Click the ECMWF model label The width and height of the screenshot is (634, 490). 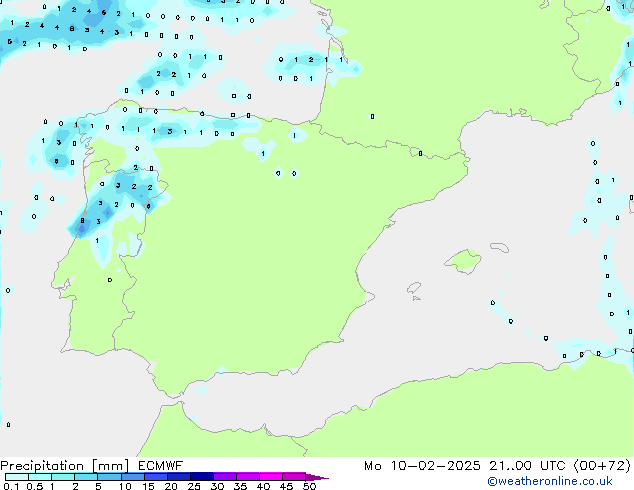coord(161,466)
